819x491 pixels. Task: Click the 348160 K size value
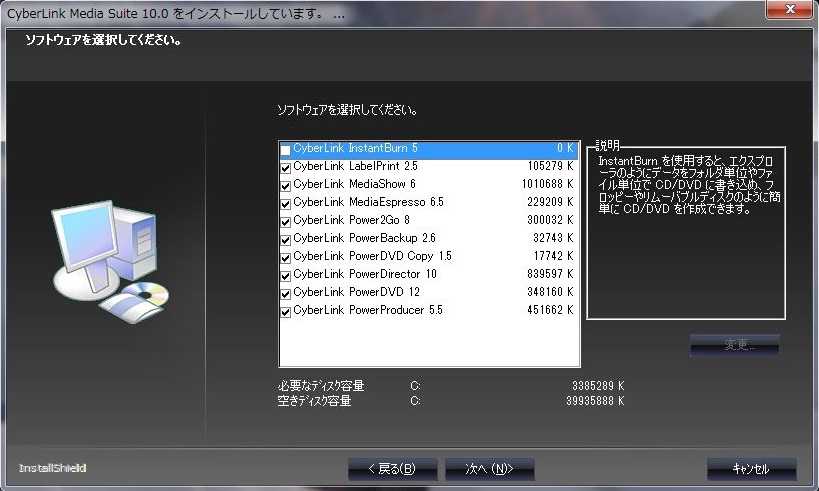click(x=550, y=292)
